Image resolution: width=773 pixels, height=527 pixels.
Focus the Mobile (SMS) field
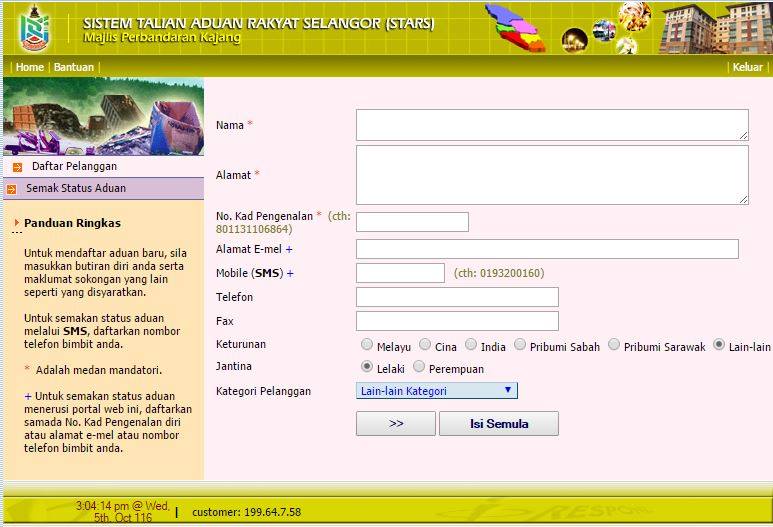[400, 273]
